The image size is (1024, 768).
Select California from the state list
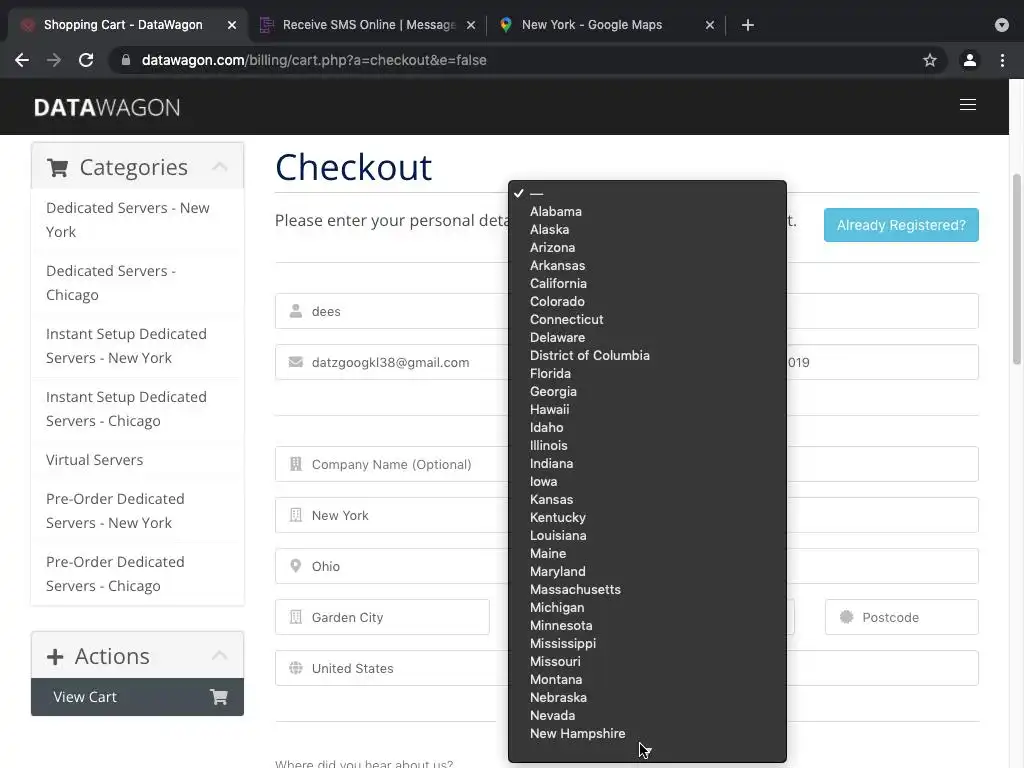click(558, 284)
